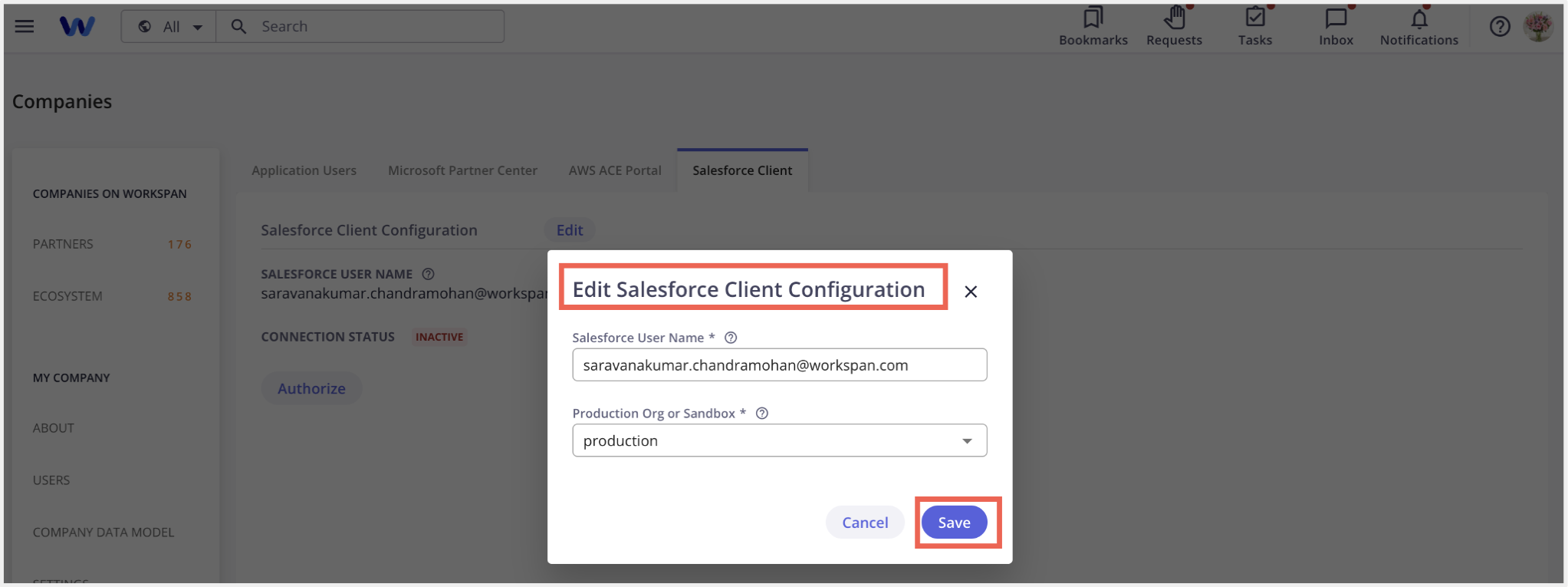Viewport: 1568px width, 587px height.
Task: Click Edit beside Salesforce Client Configuration
Action: 570,230
